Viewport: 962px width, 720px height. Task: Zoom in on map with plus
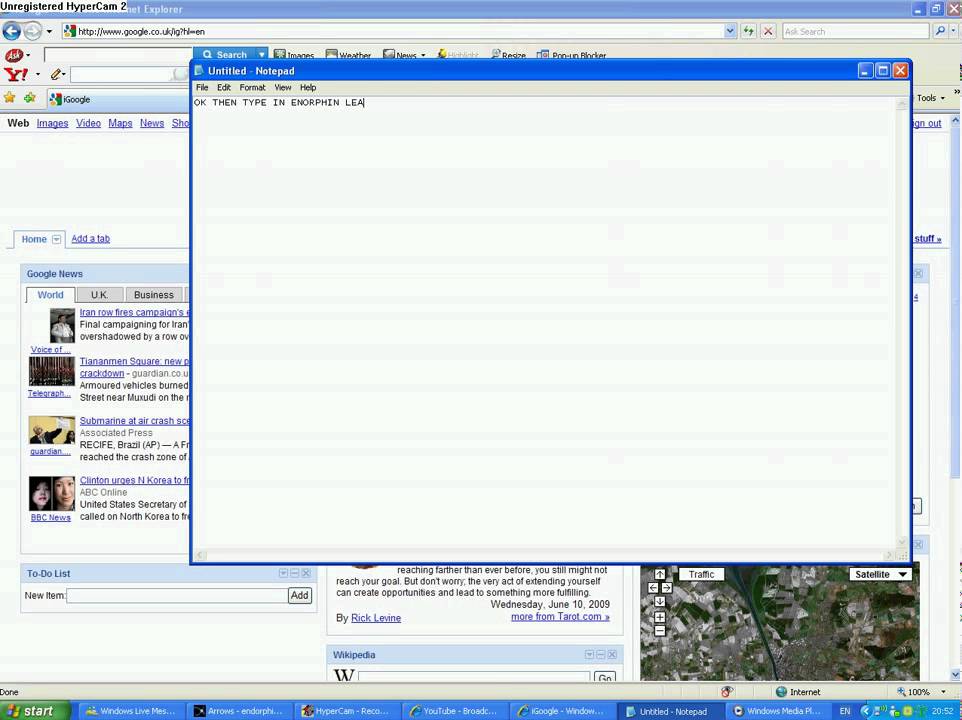click(x=660, y=618)
